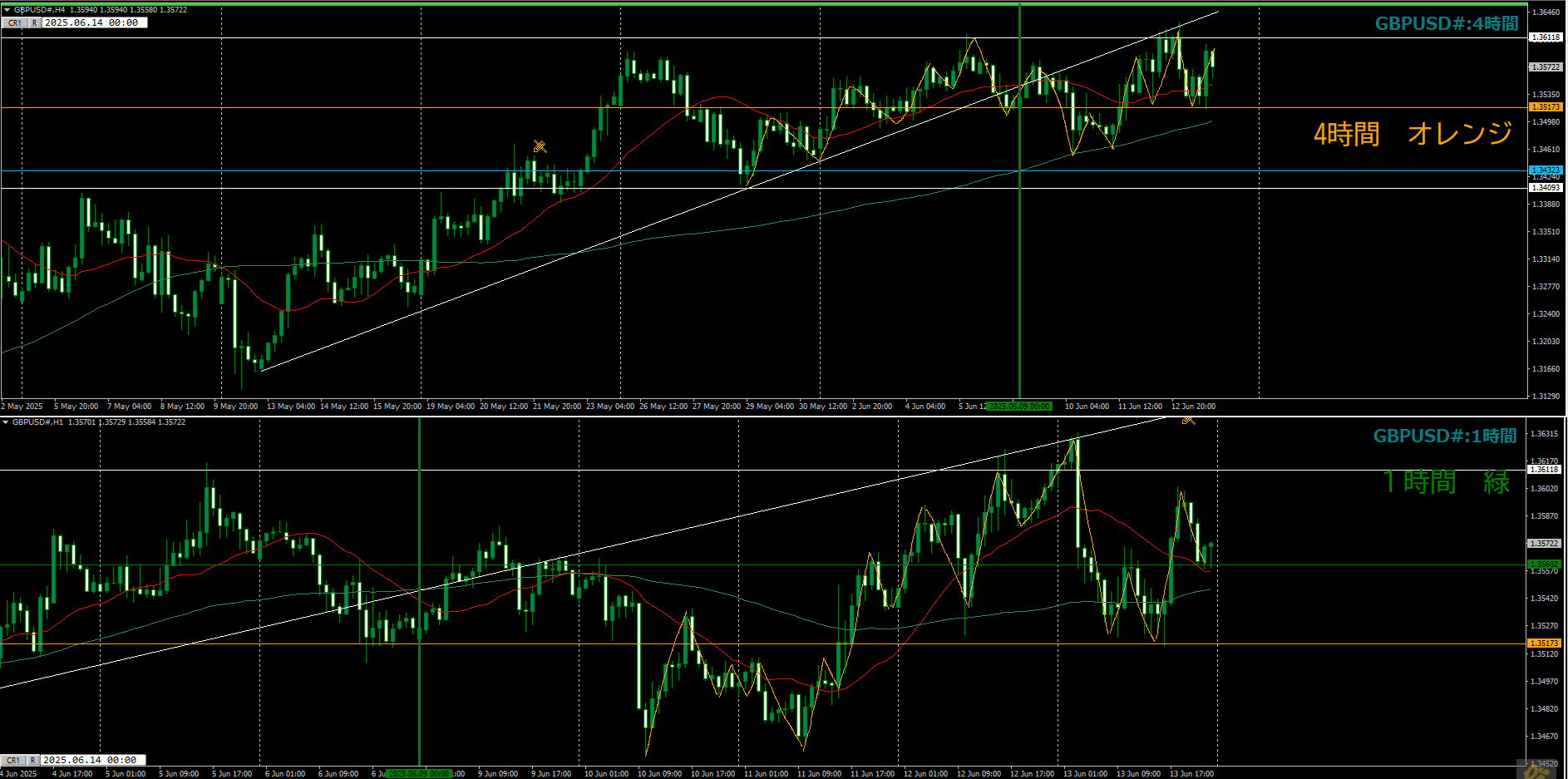
Task: Click 26 May 12:00 on H4 time axis
Action: [x=663, y=407]
